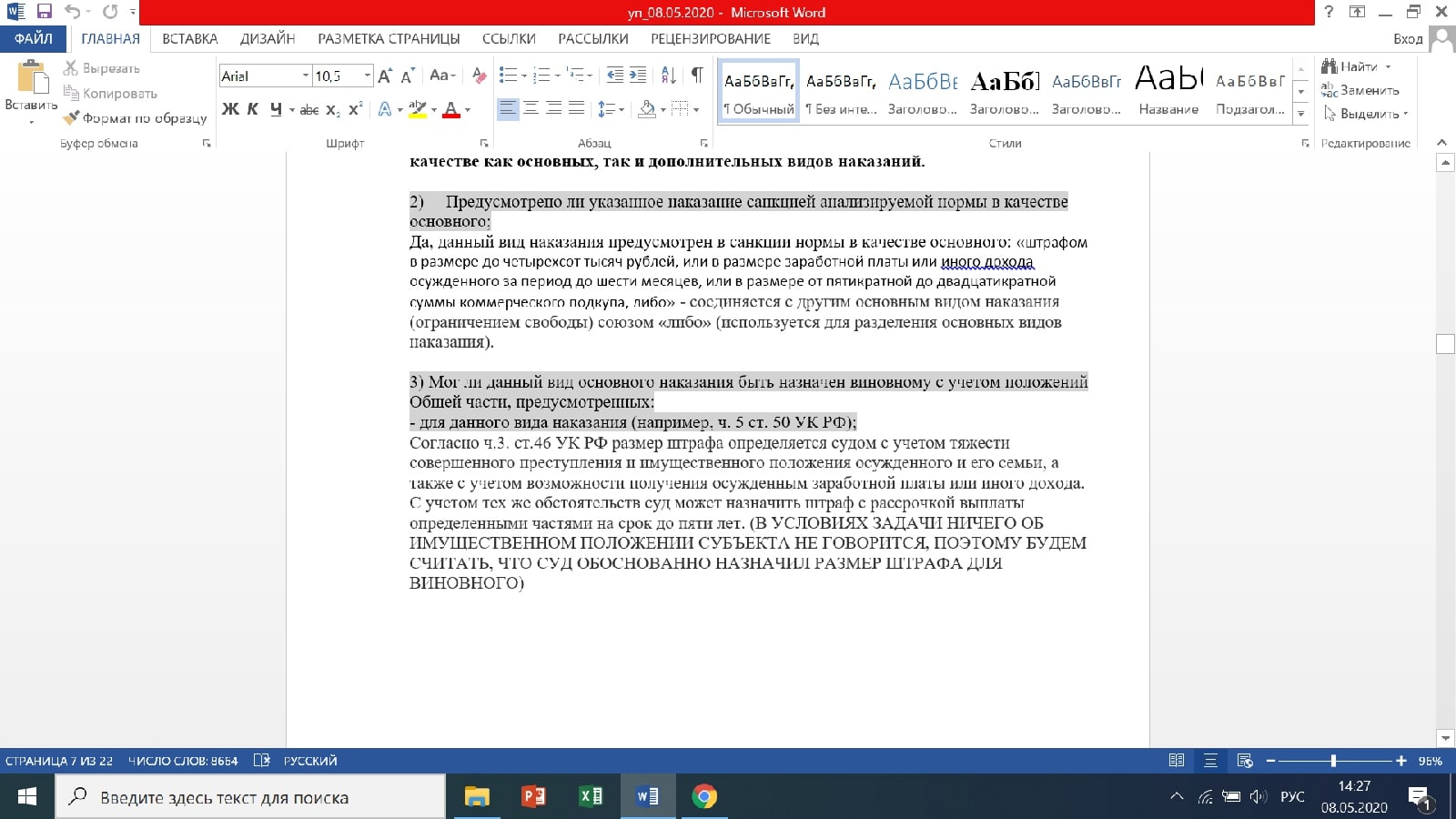Switch to the РАЗМЕТКА СТРАНИЦЫ tab
1456x819 pixels.
point(389,38)
